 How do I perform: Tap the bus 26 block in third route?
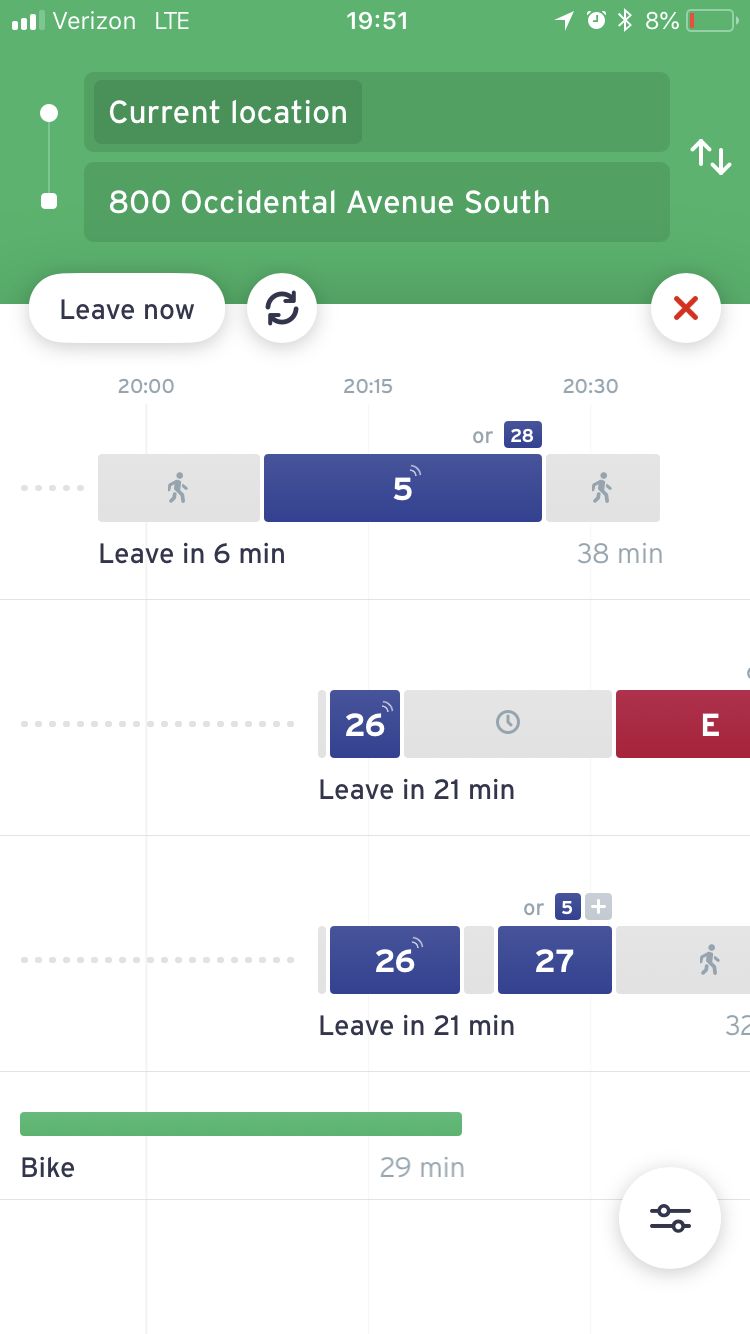pos(394,960)
